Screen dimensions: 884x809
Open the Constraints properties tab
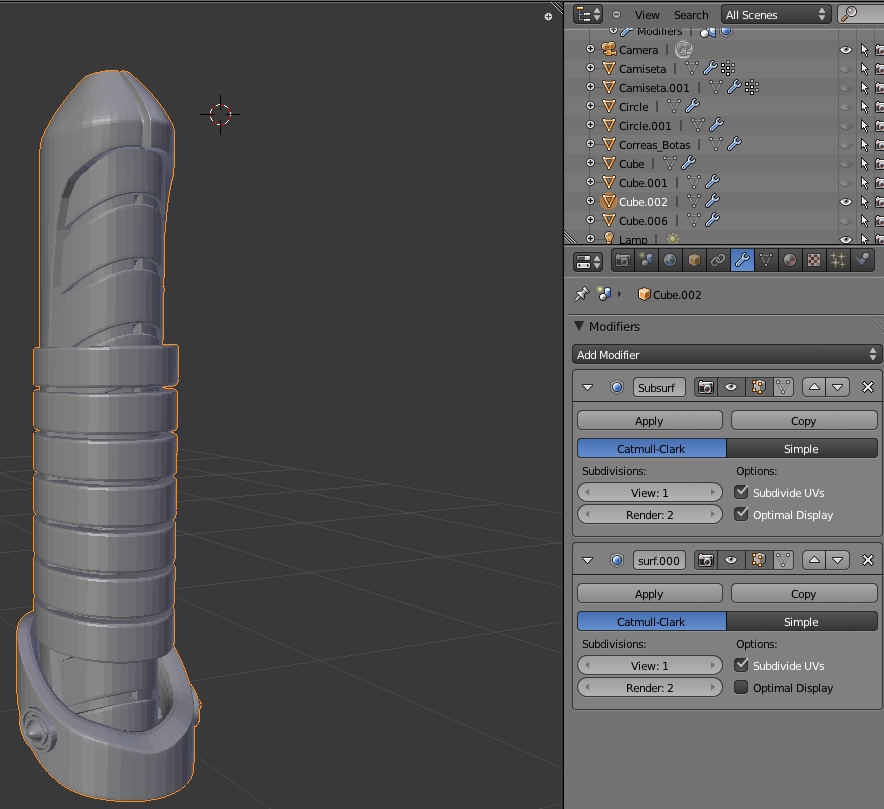click(718, 260)
